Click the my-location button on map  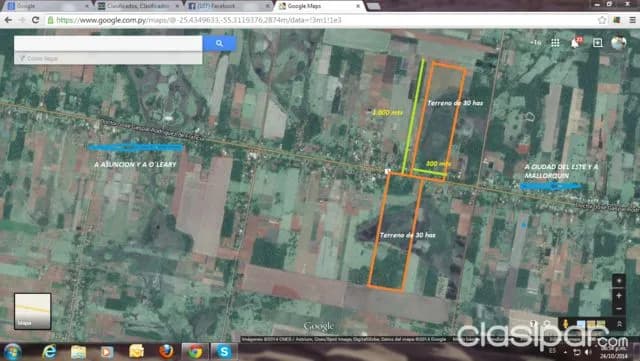click(x=619, y=281)
